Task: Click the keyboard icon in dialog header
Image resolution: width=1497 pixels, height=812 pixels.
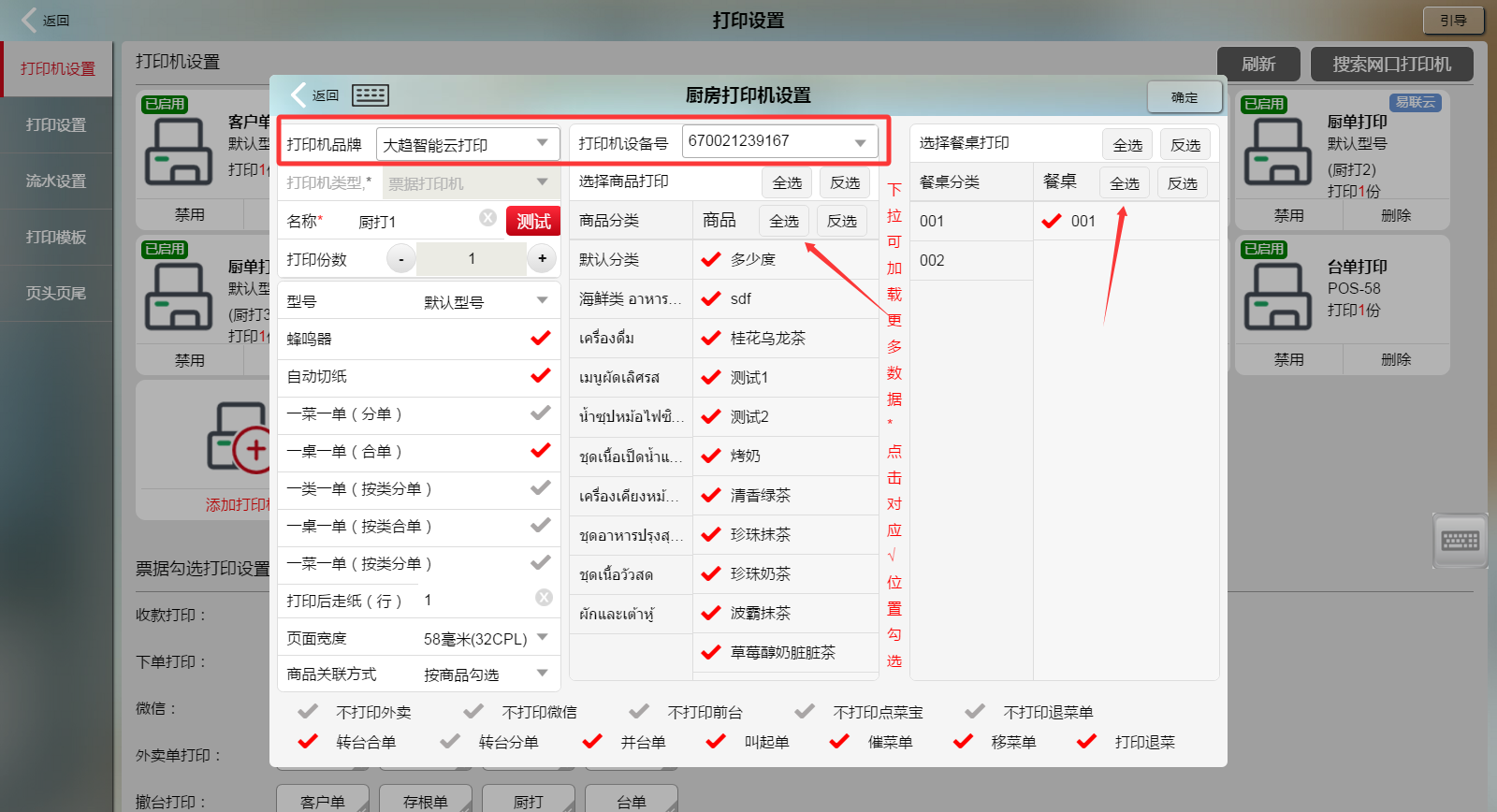Action: tap(370, 95)
